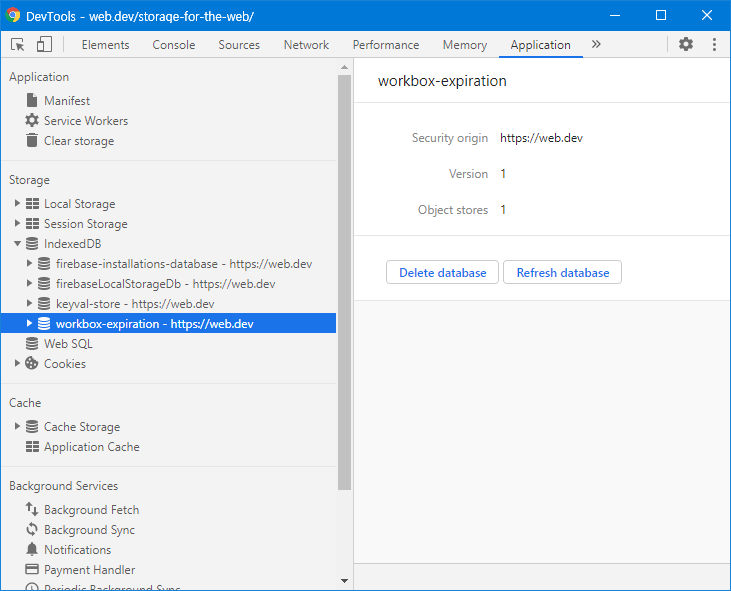Viewport: 731px width, 591px height.
Task: Click the firebase-installations-database icon
Action: (44, 263)
